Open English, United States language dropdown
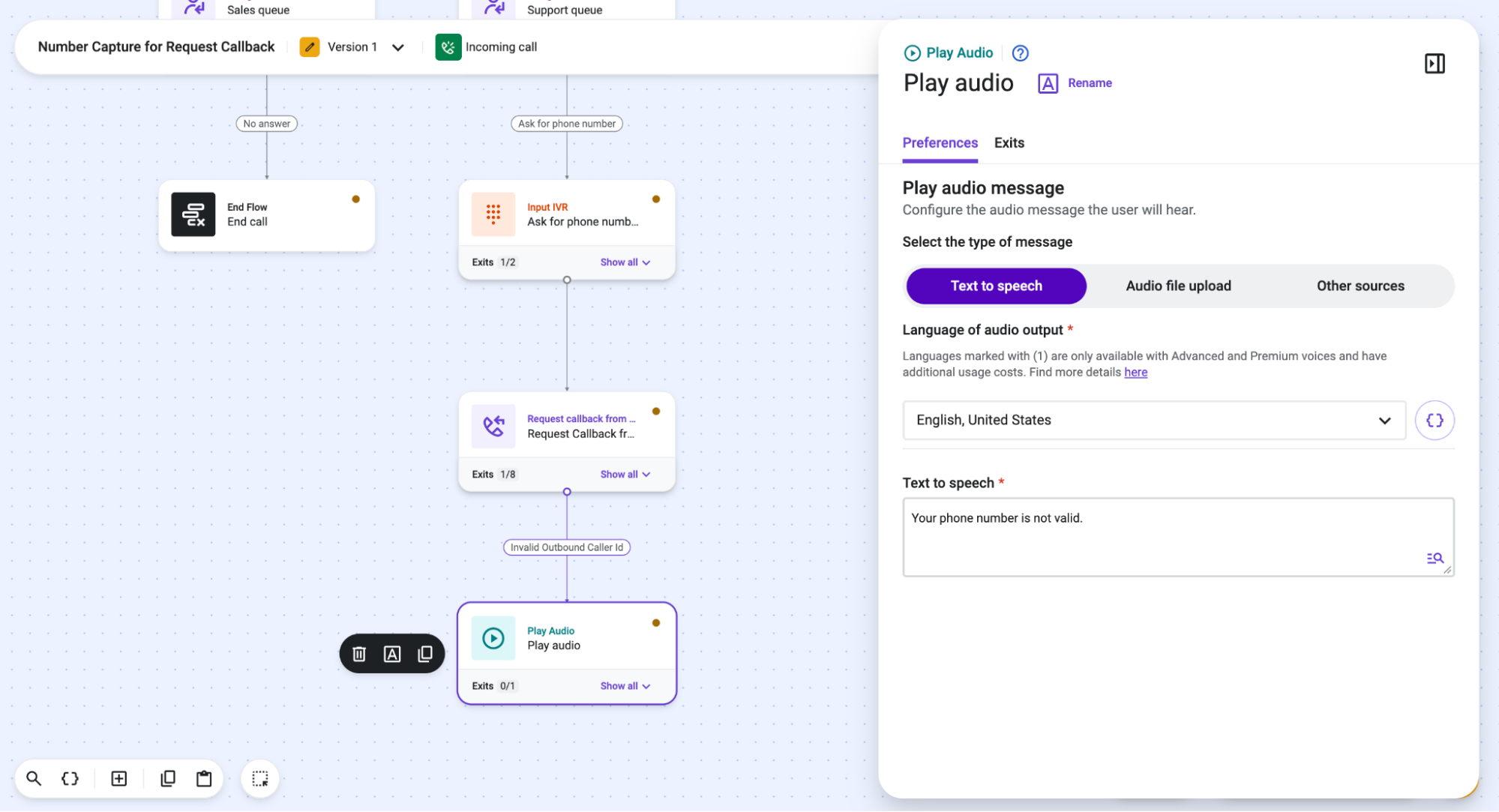 click(1153, 420)
